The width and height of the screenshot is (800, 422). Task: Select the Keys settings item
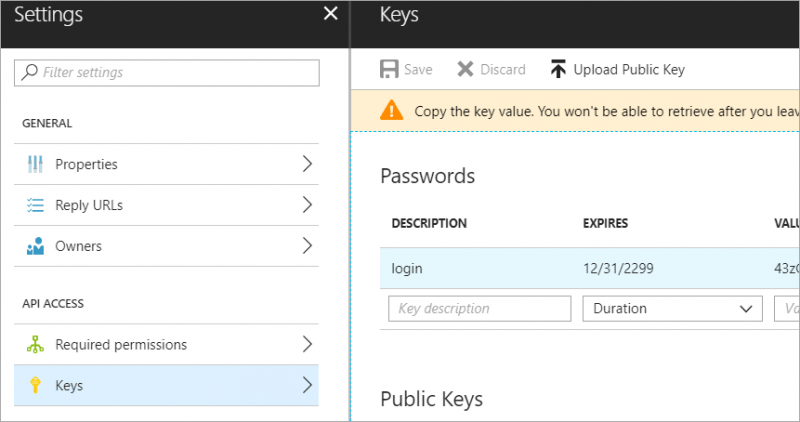(x=166, y=385)
